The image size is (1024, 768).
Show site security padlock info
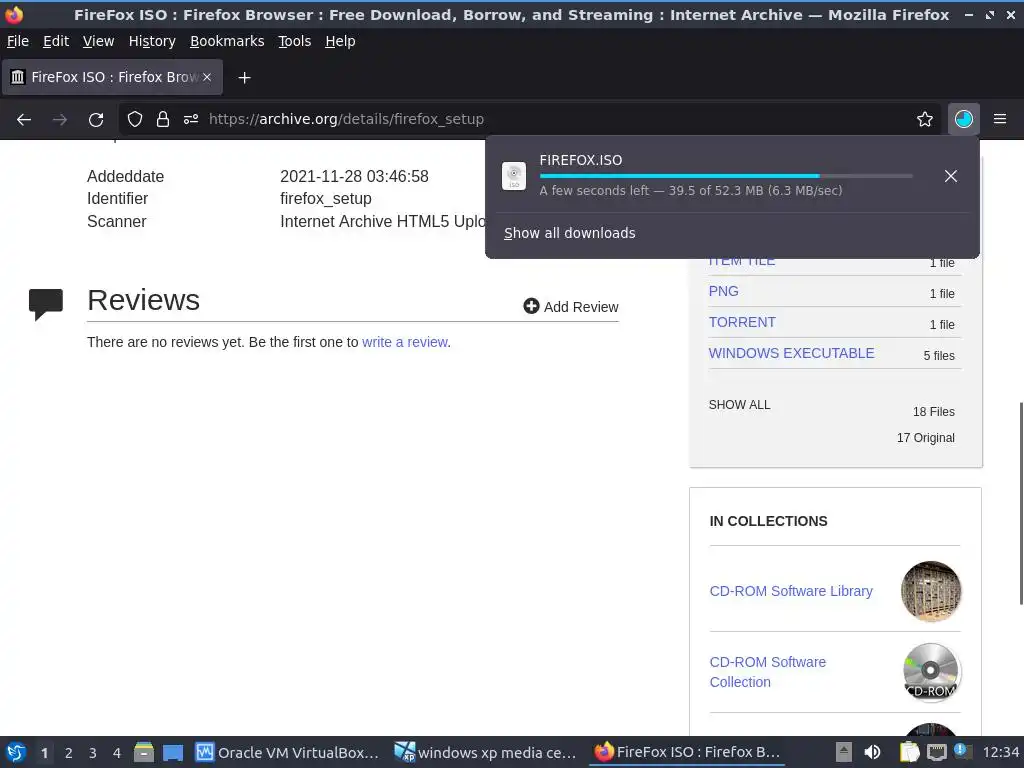click(163, 119)
